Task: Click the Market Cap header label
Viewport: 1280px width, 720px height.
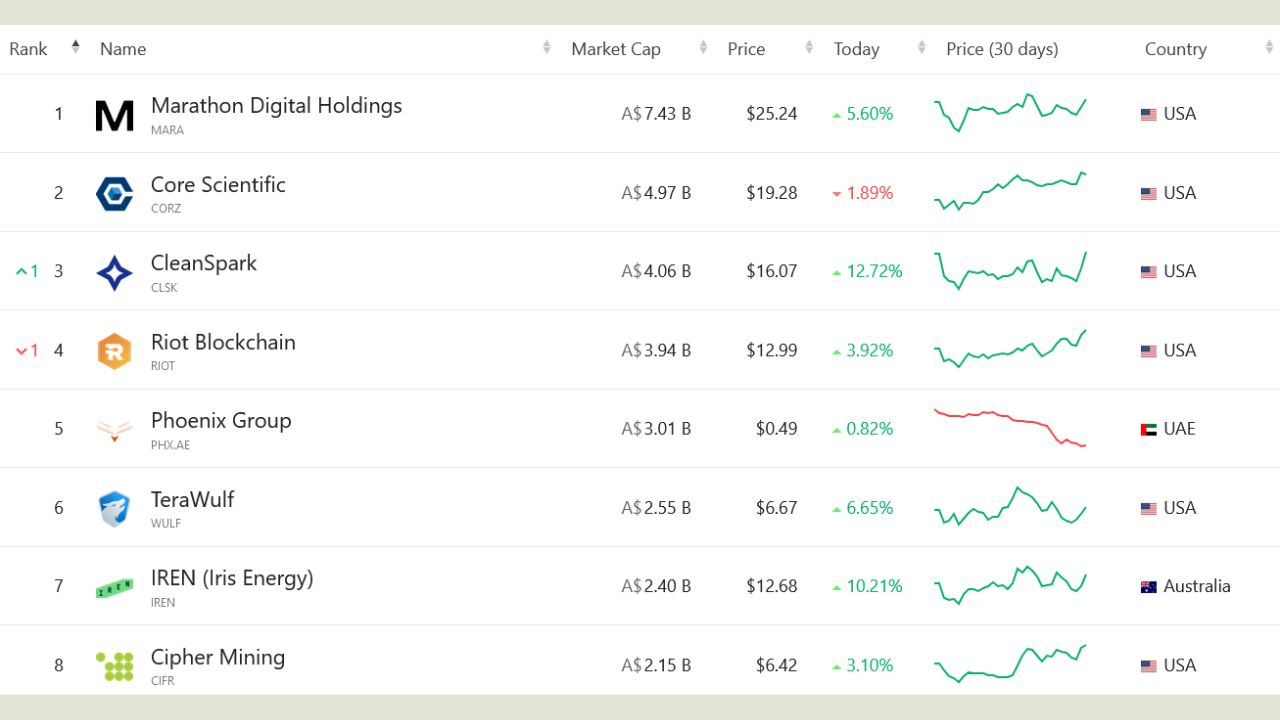Action: (616, 49)
